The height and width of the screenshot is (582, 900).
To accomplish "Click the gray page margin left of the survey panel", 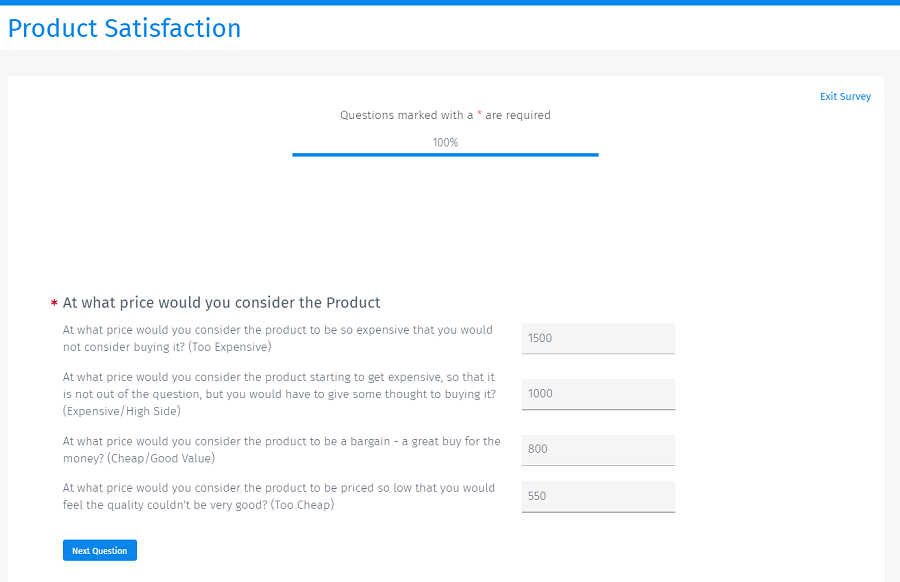I will [x=3, y=300].
